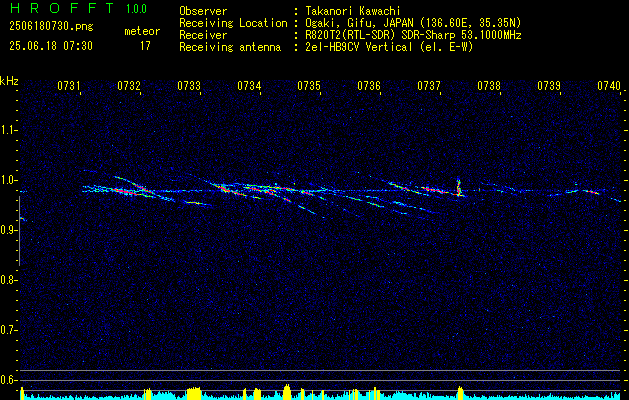Click the 0.7 kHz frequency label
Viewport: 629px width, 400px height.
point(8,330)
